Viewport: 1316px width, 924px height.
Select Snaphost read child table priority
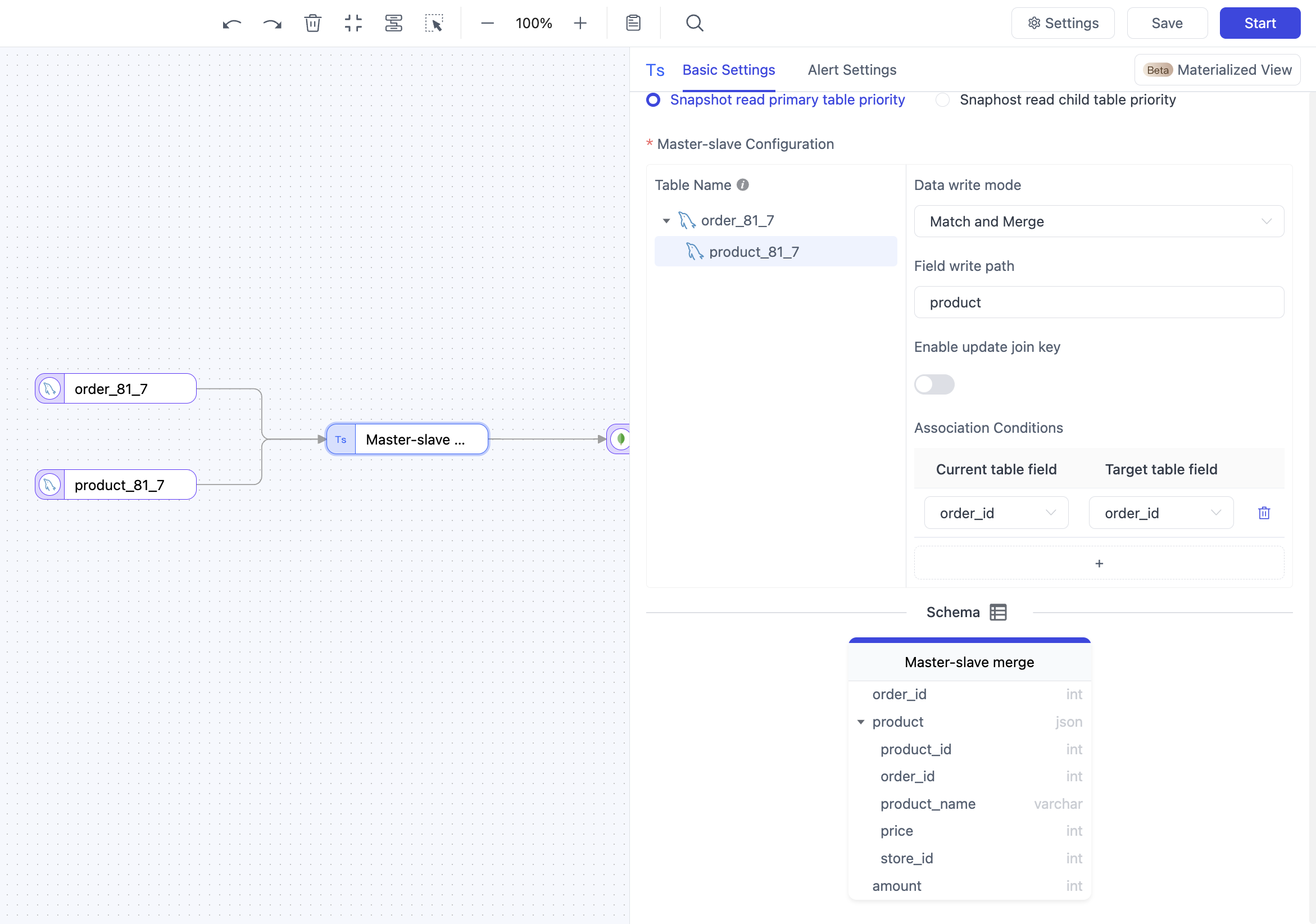click(x=942, y=99)
